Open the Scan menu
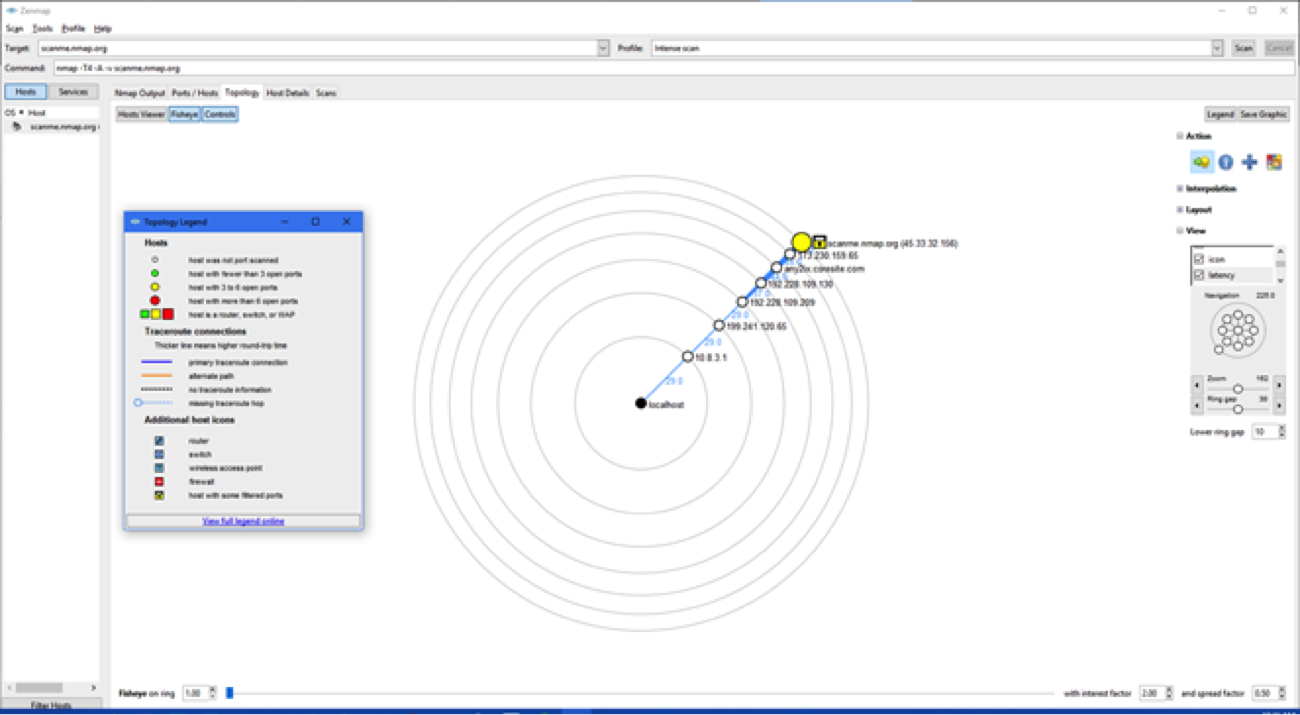 coord(14,29)
